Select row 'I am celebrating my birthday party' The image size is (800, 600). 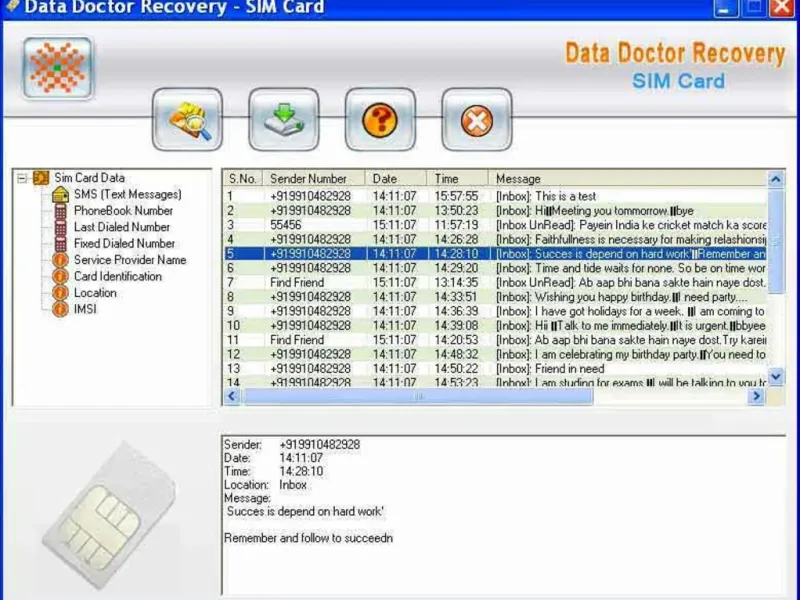pos(495,354)
